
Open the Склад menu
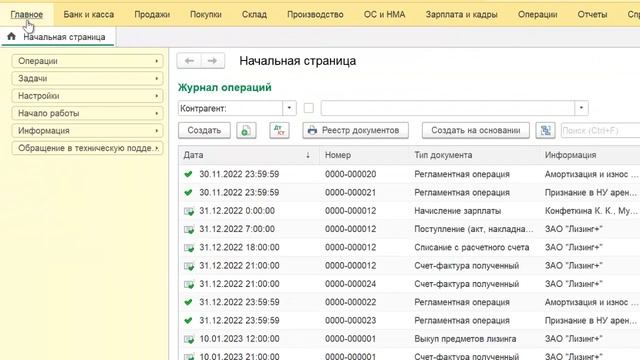[x=254, y=14]
